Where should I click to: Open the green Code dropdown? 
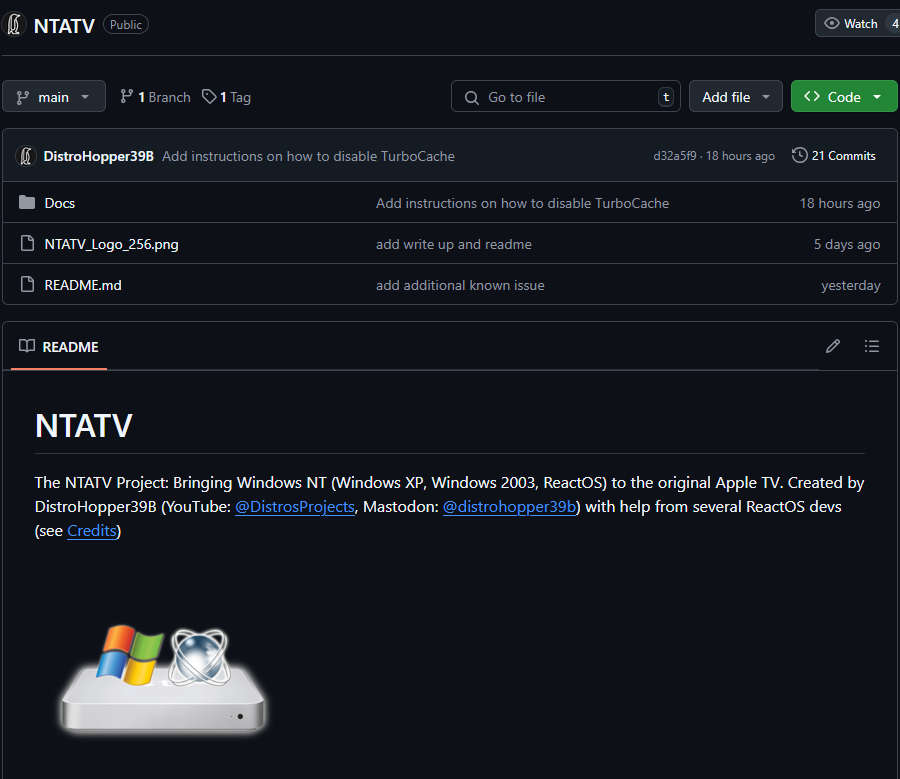tap(844, 96)
